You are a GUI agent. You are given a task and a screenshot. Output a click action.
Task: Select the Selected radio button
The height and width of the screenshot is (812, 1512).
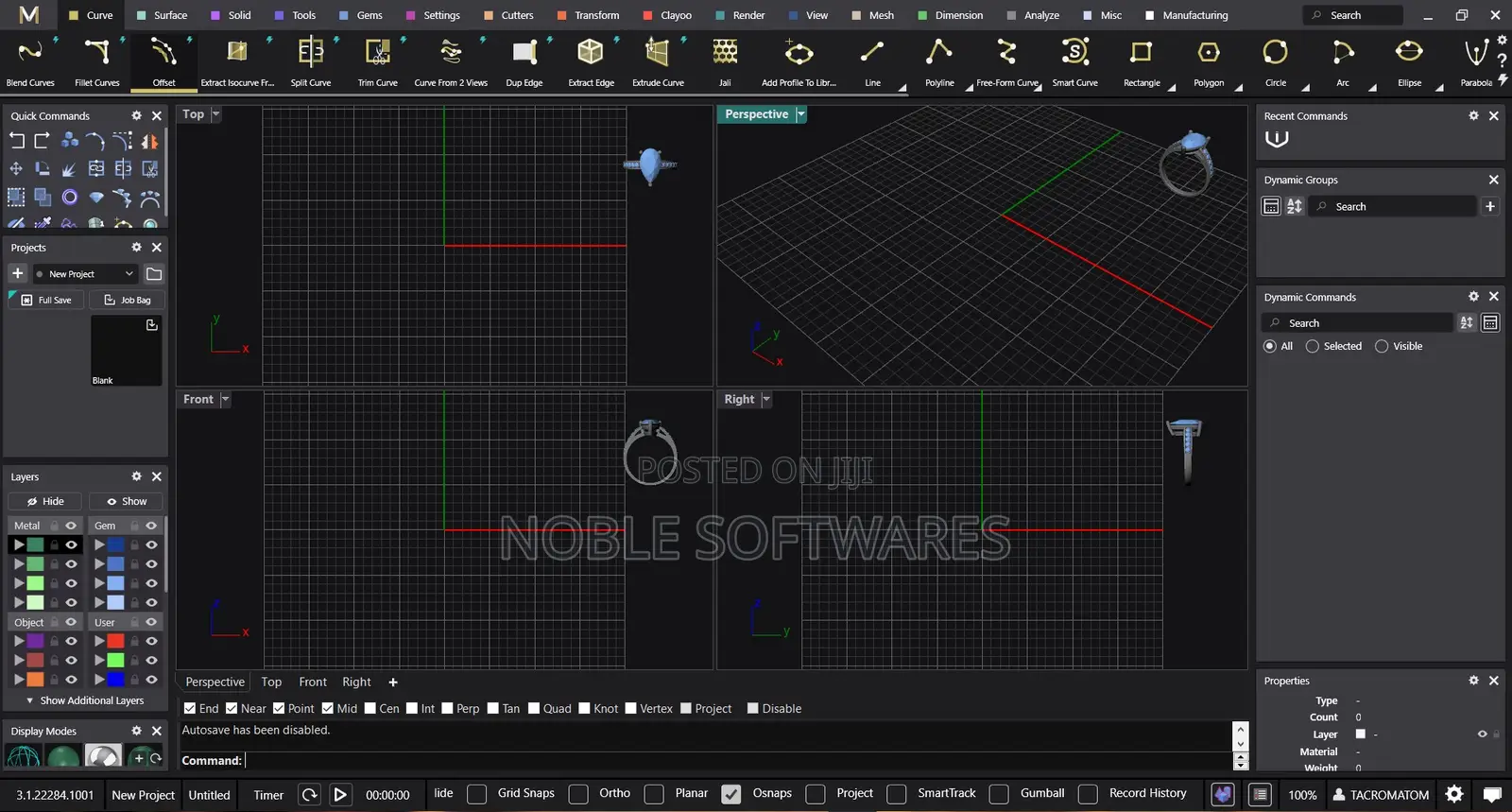pos(1313,346)
